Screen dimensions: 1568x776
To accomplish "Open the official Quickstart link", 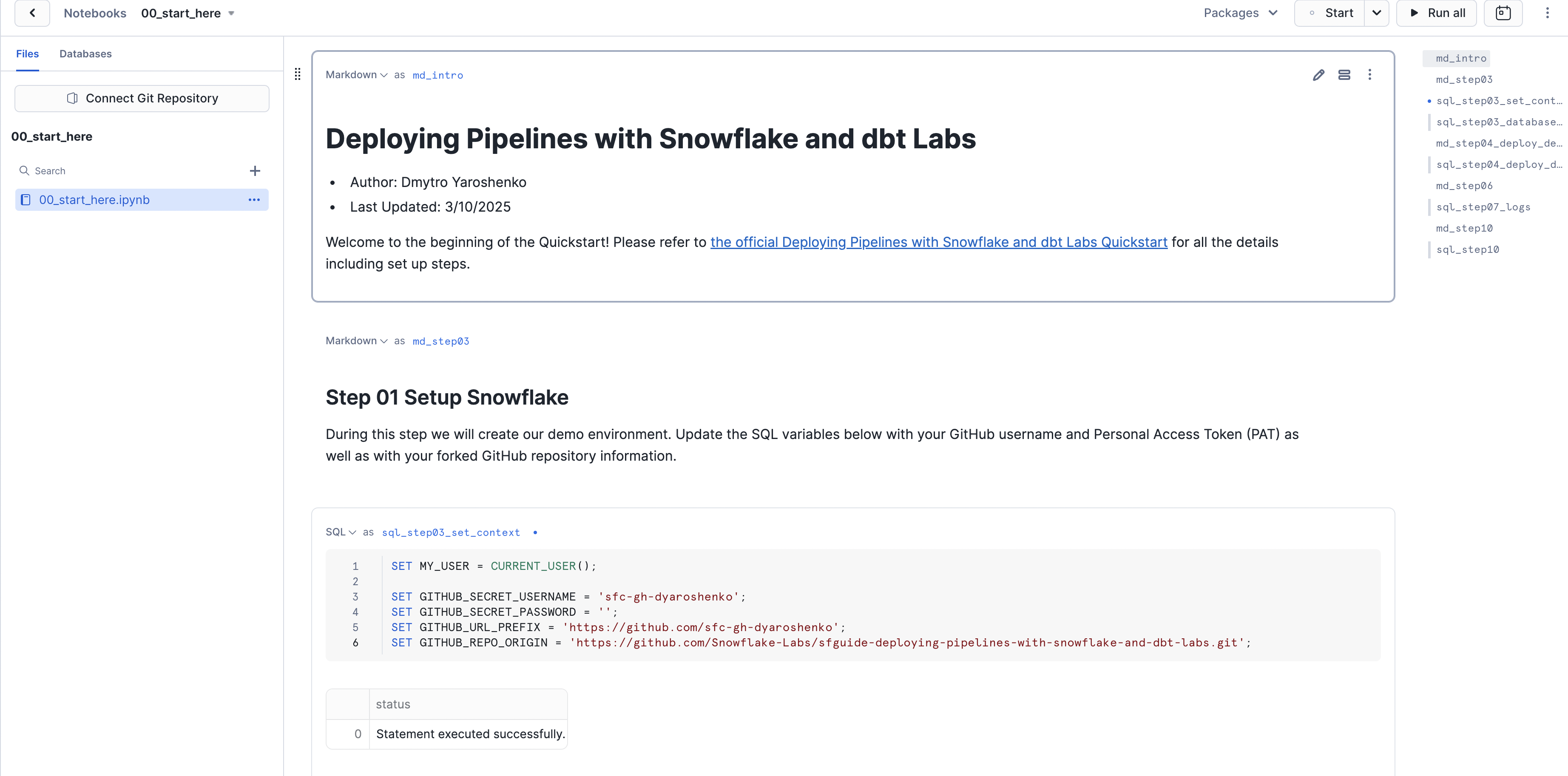I will click(939, 242).
